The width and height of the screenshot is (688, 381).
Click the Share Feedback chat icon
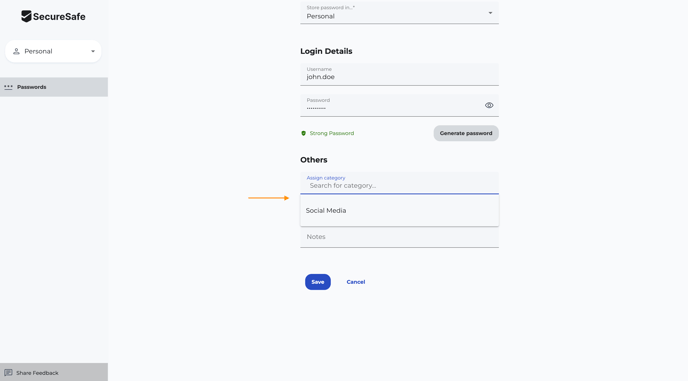tap(8, 373)
